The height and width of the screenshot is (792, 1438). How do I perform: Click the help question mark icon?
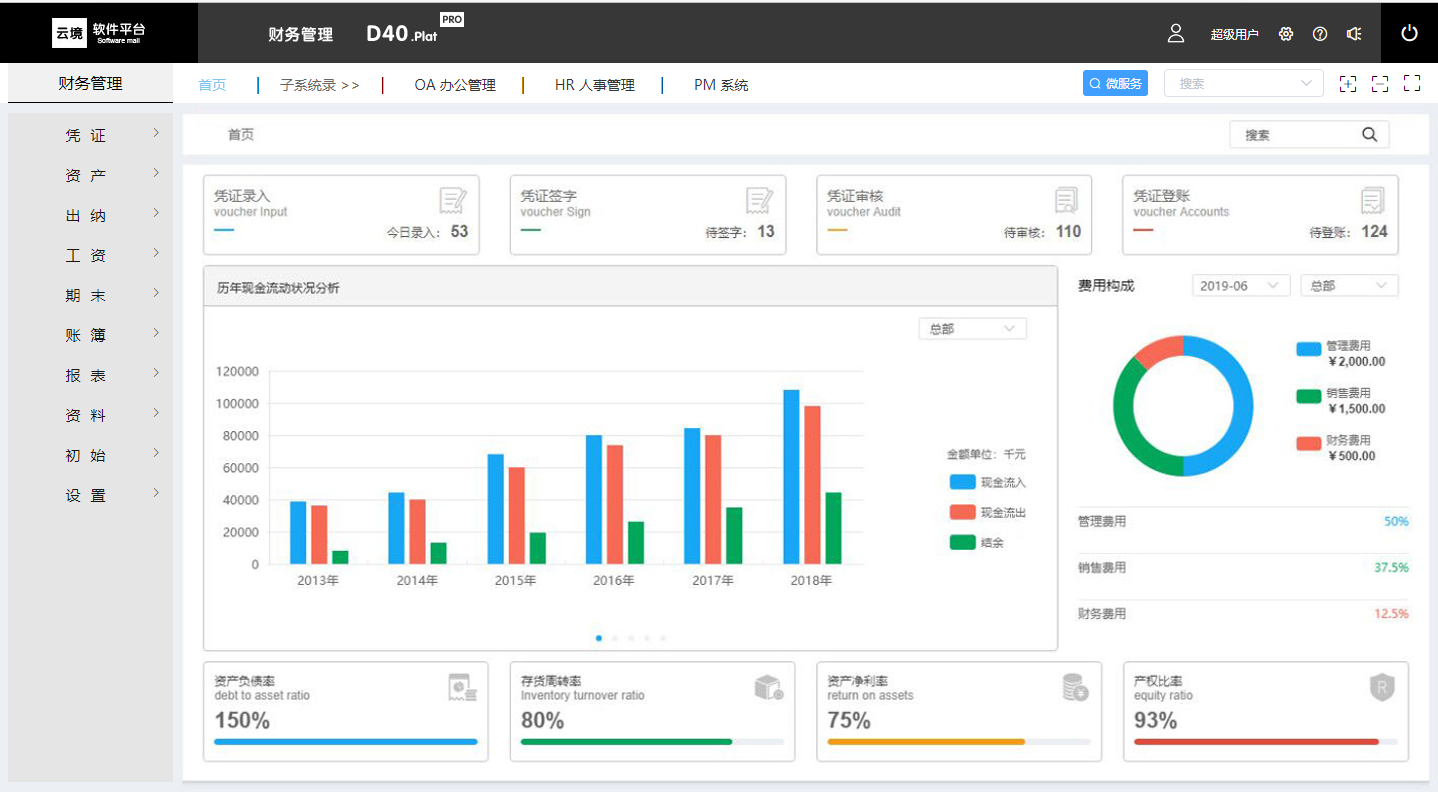[x=1320, y=34]
